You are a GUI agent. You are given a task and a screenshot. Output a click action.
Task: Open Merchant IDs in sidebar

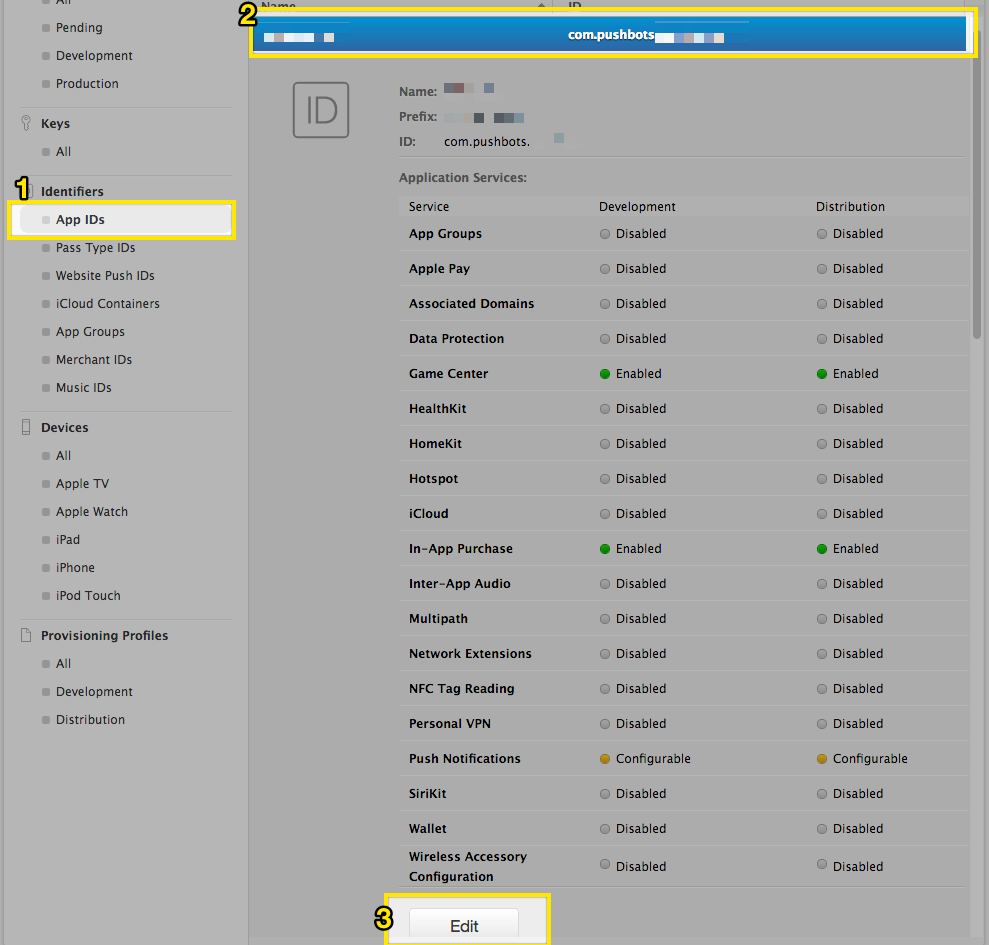94,360
